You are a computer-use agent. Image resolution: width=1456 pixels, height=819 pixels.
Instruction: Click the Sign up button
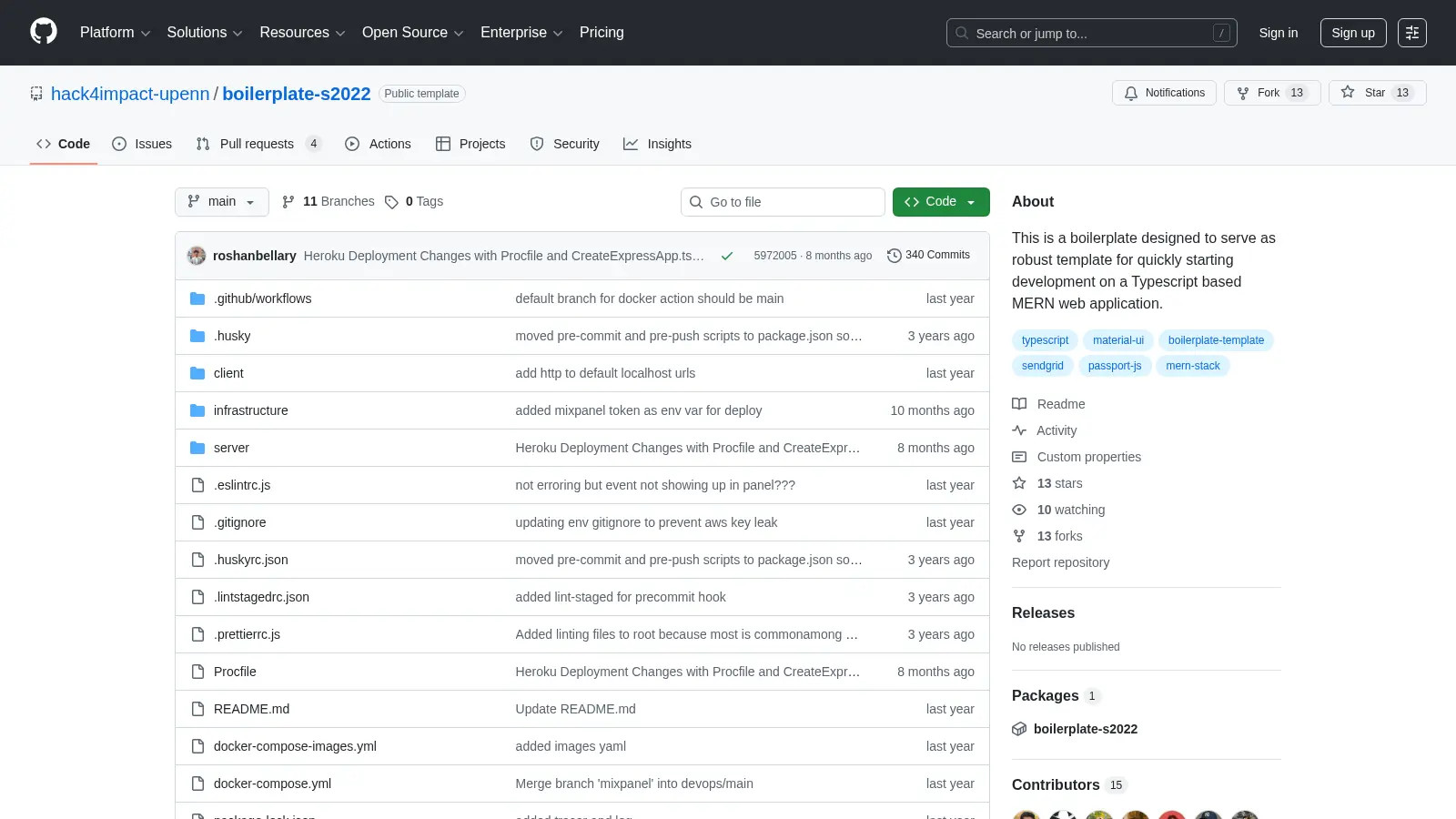pyautogui.click(x=1353, y=33)
